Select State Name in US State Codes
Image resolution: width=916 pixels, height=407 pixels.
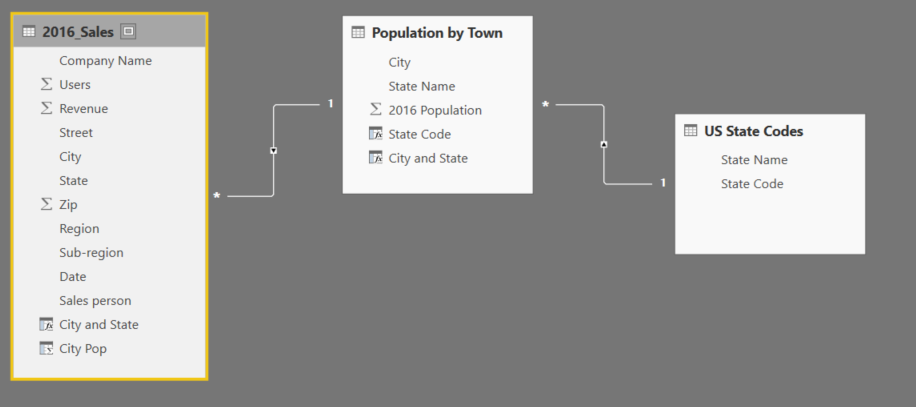click(754, 160)
